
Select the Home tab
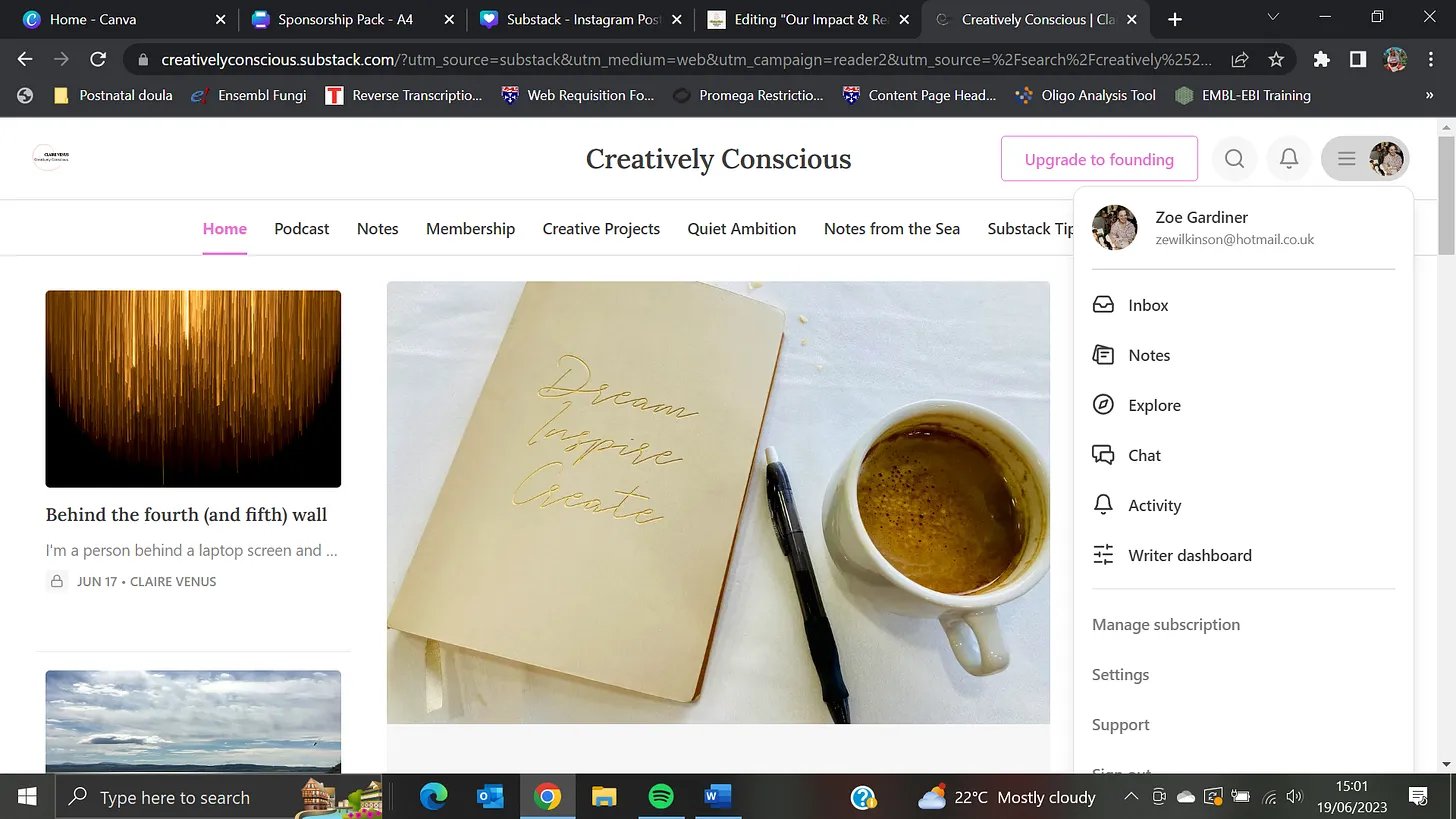224,228
